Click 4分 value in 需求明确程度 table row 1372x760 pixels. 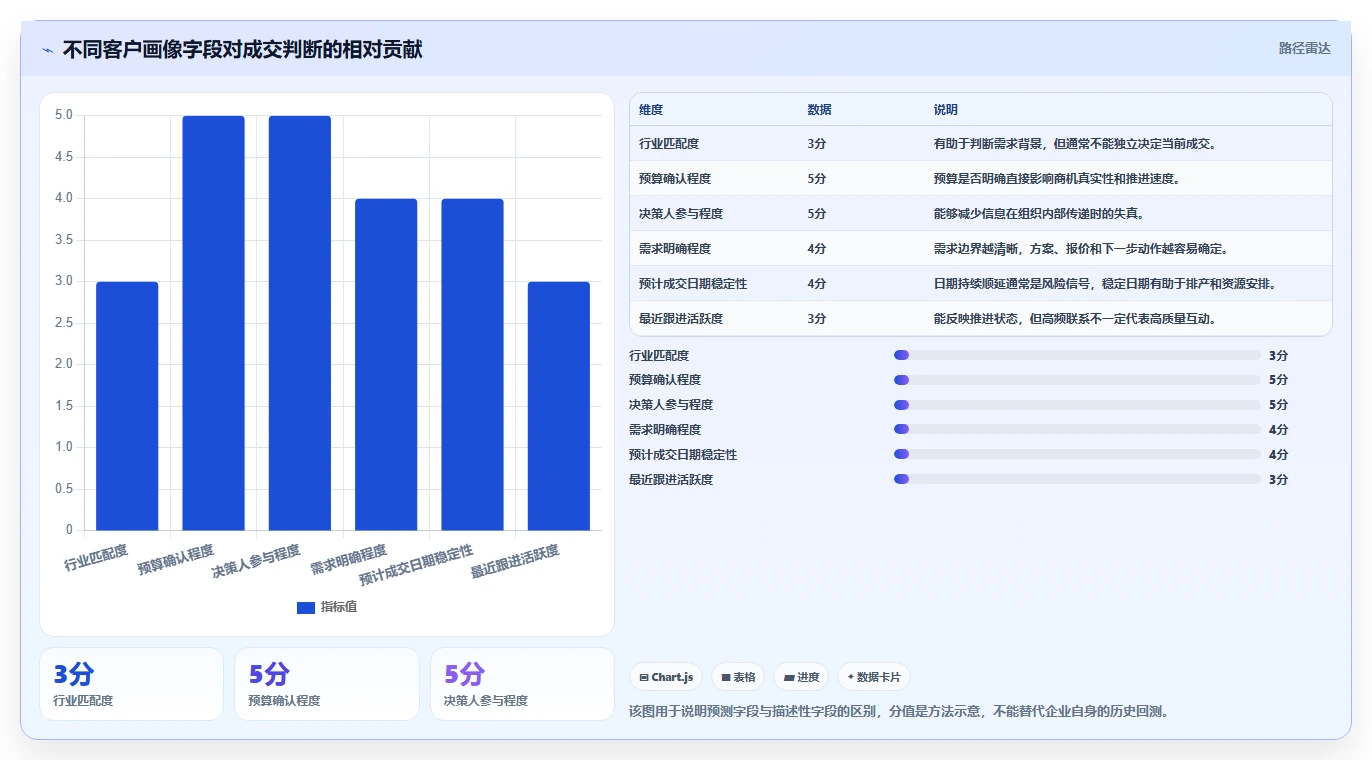click(817, 249)
